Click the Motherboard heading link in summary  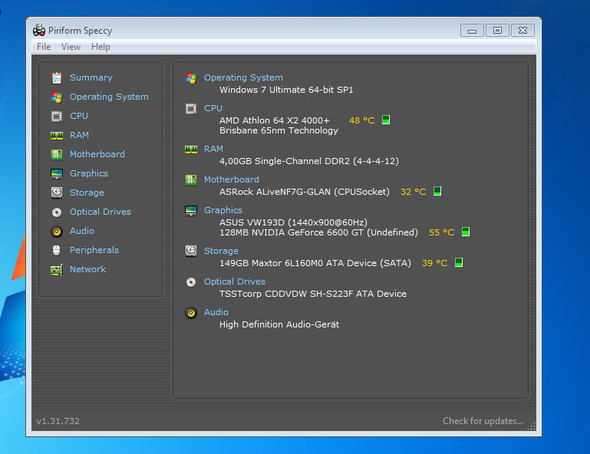pyautogui.click(x=231, y=179)
